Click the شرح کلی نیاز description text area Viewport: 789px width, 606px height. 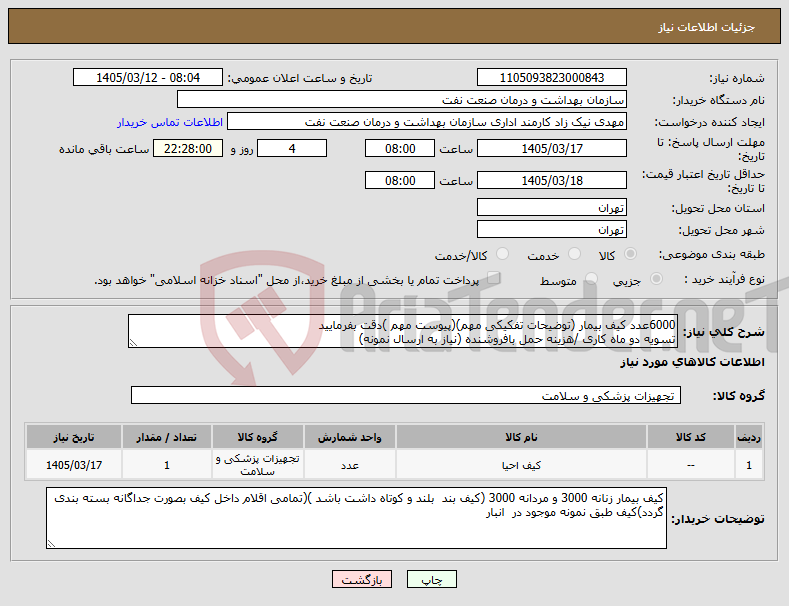pos(403,331)
